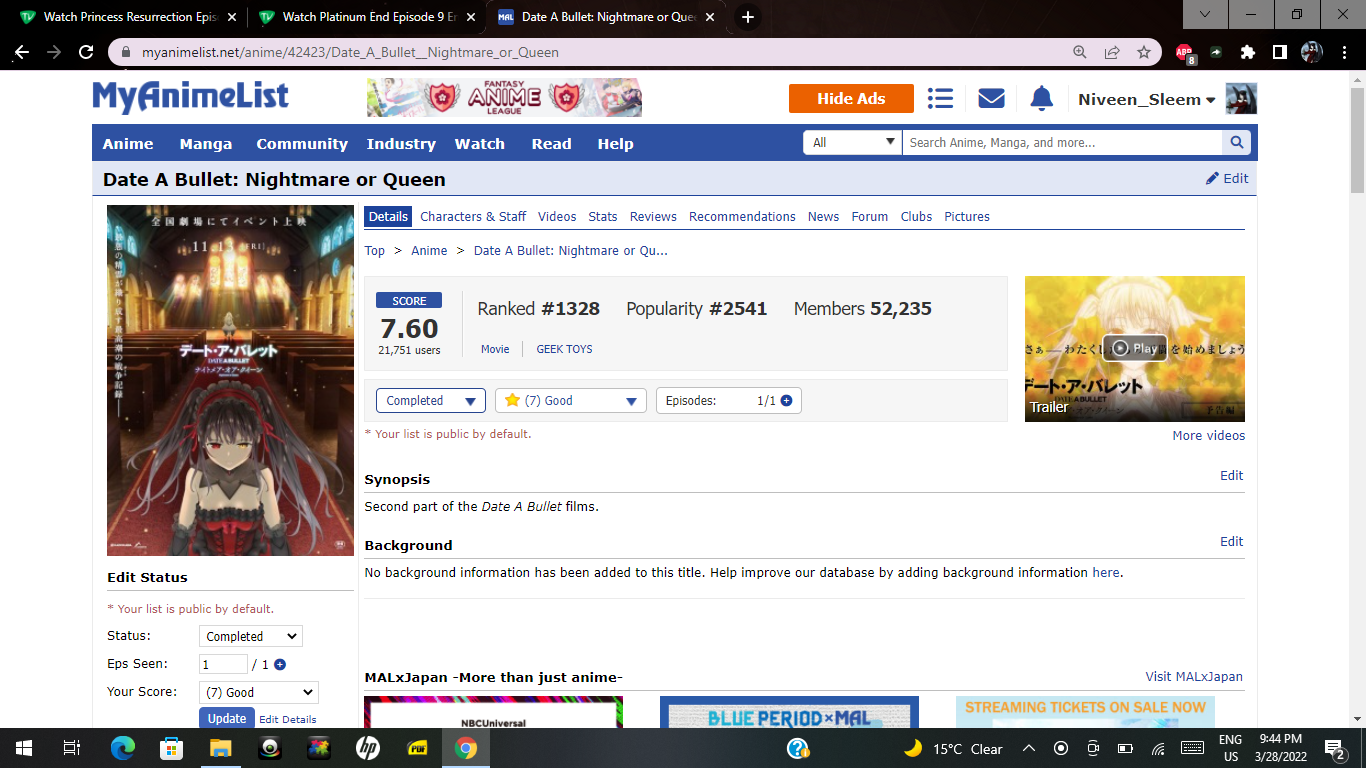Focus the Search Anime, Manga search box

1062,143
